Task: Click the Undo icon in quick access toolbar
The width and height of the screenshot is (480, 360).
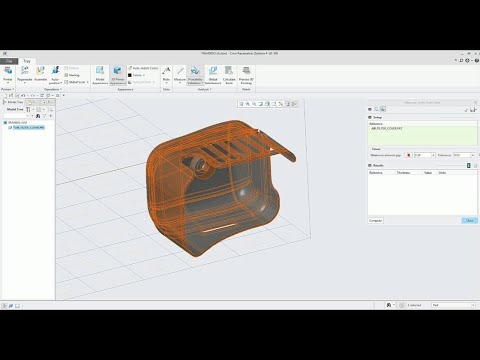Action: (23, 96)
